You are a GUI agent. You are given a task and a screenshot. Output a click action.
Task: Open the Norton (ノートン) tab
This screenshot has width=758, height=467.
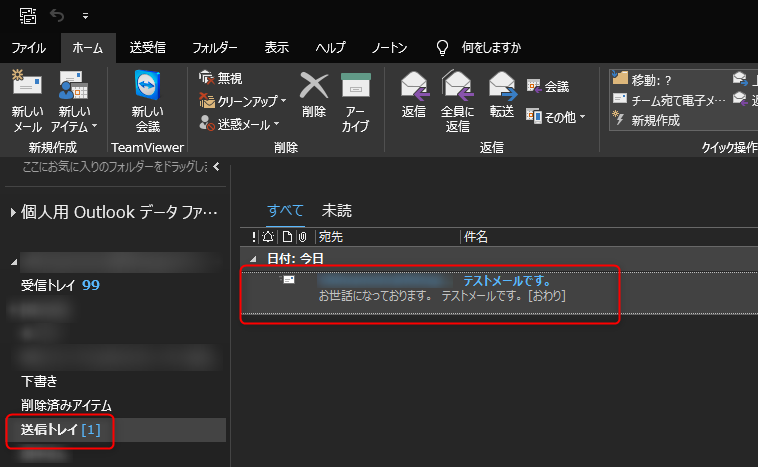click(390, 47)
